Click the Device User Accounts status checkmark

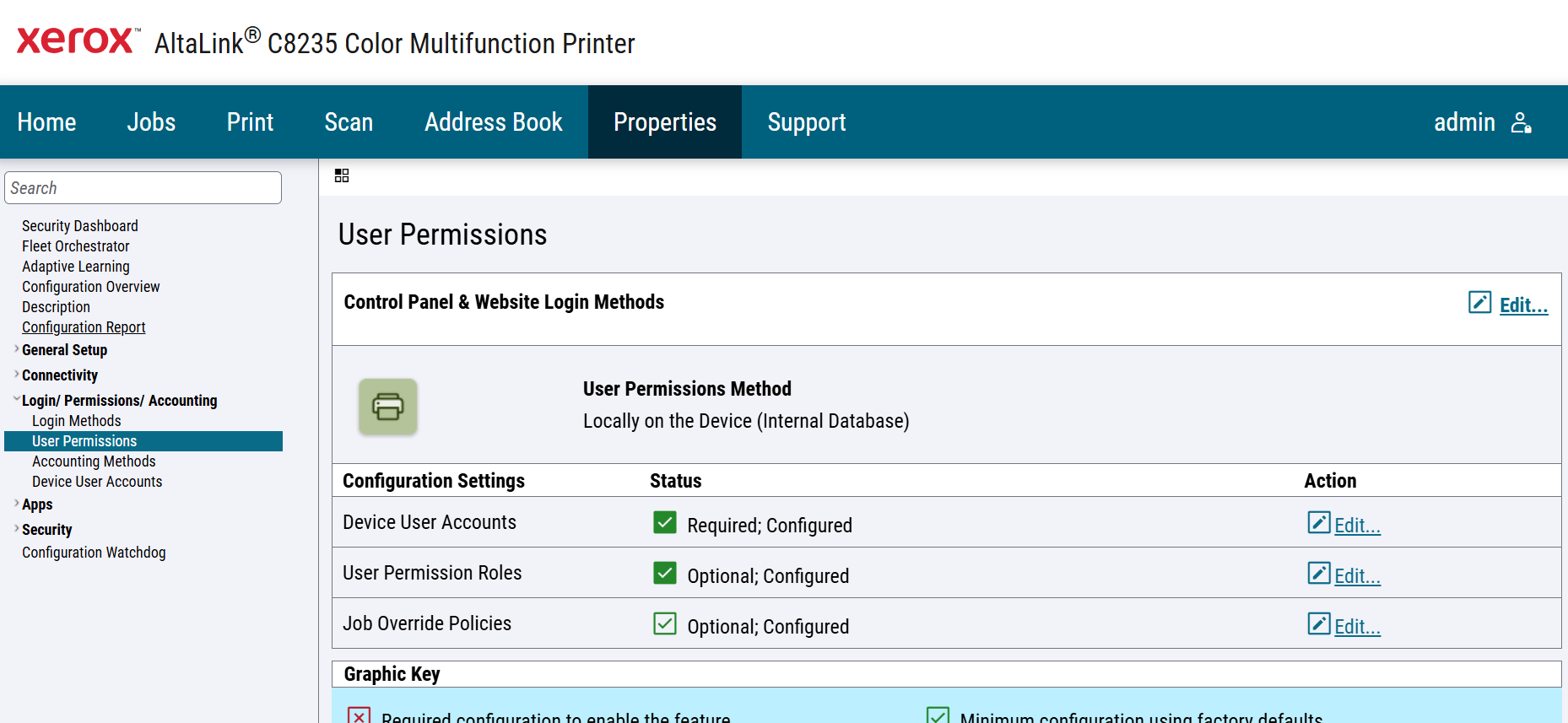665,523
